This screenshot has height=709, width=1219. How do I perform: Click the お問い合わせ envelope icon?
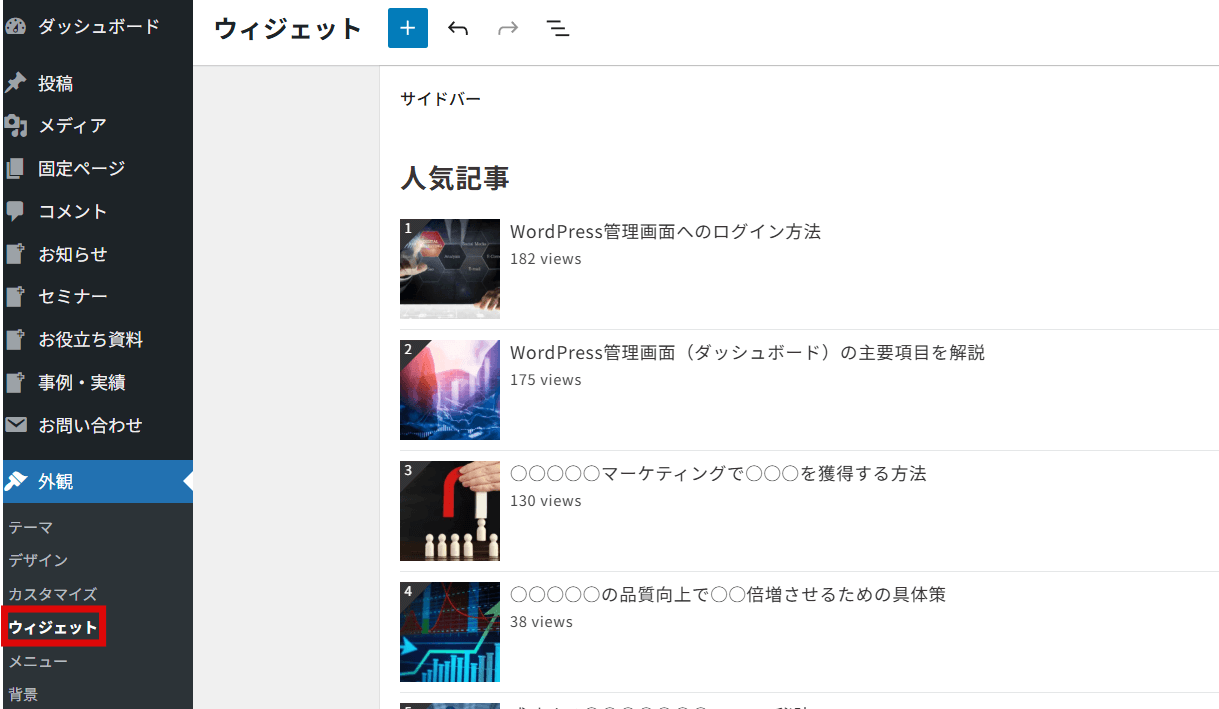(15, 425)
